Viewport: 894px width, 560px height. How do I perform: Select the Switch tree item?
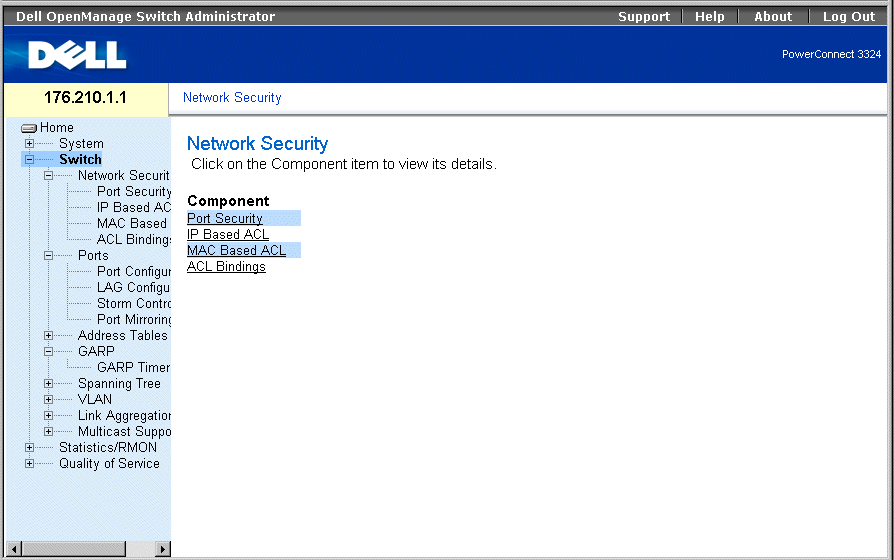click(x=80, y=159)
